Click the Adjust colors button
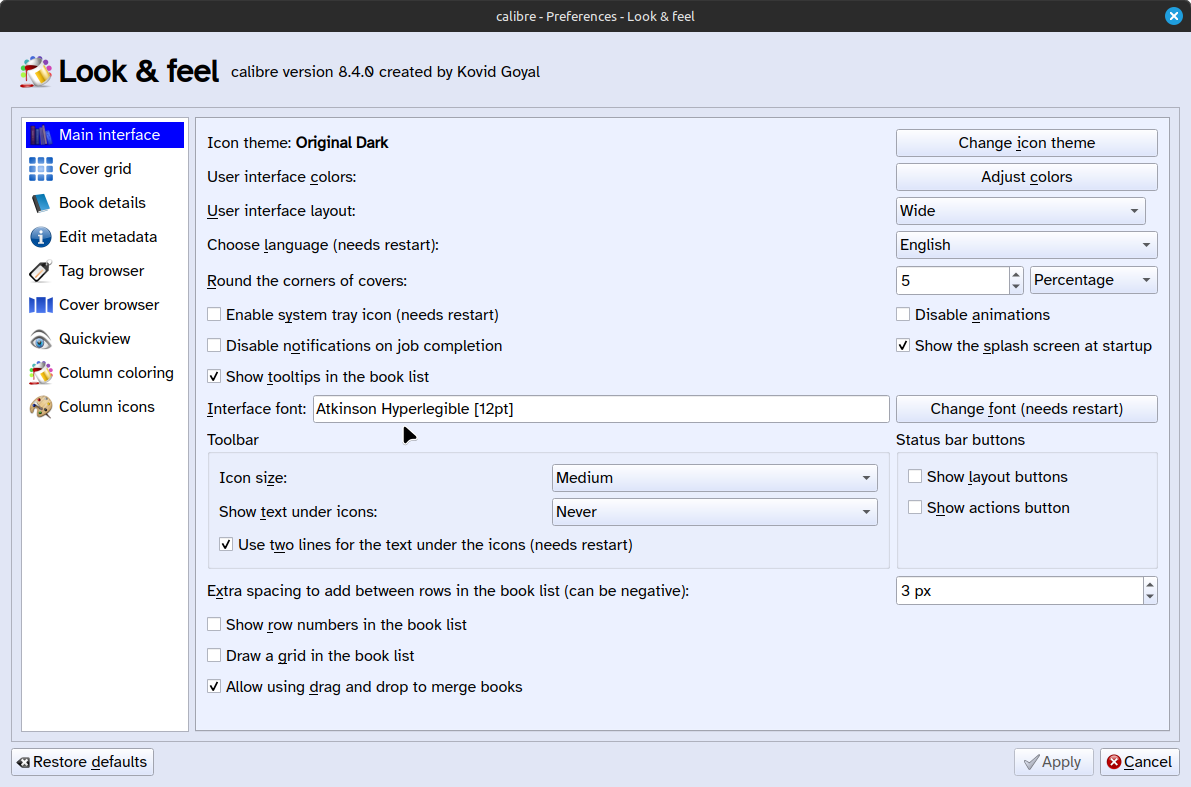The height and width of the screenshot is (787, 1191). point(1026,177)
